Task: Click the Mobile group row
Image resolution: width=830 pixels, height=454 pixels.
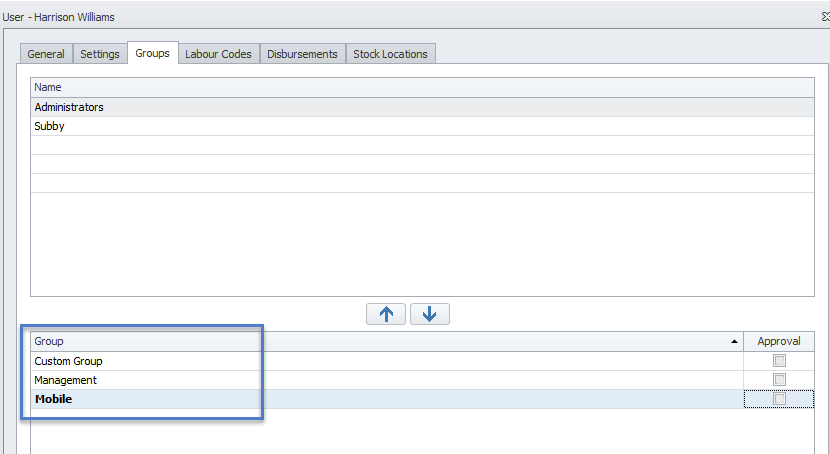Action: point(53,399)
